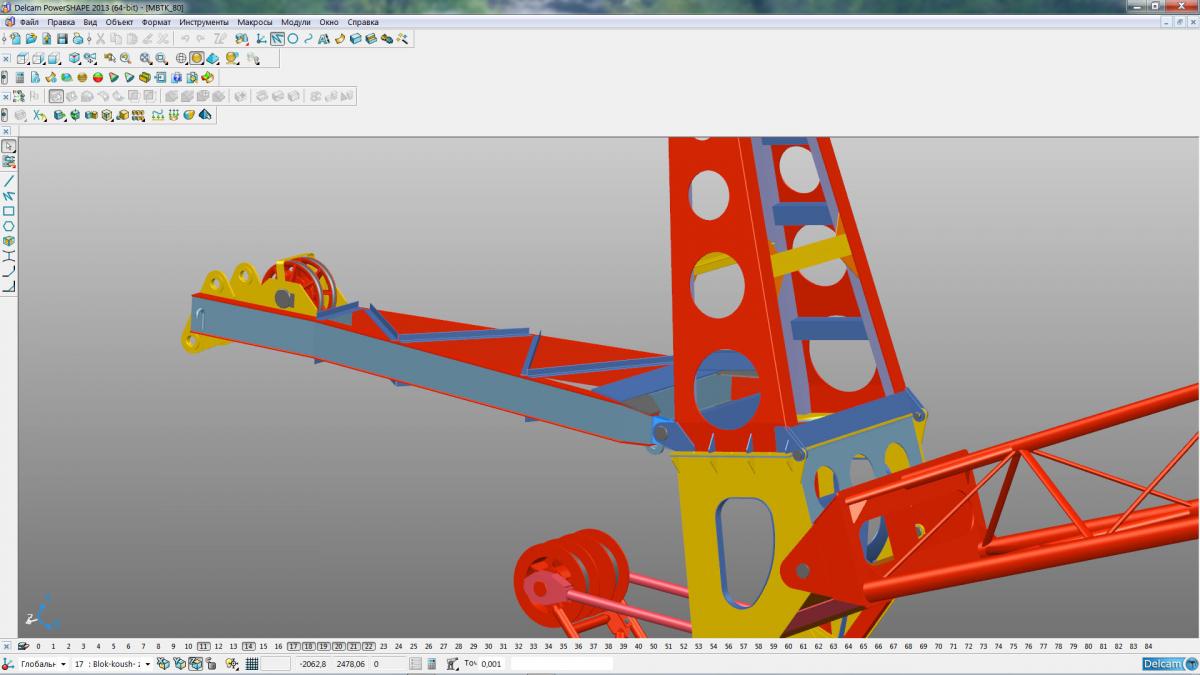Viewport: 1200px width, 675px height.
Task: Select the chamfer tool in left toolbar
Action: (9, 286)
